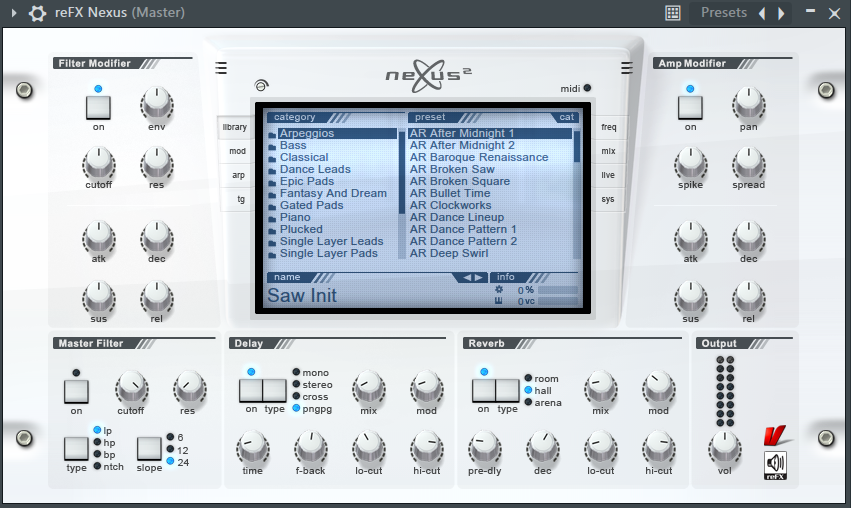Toggle the Filter Modifier on button
This screenshot has width=851, height=508.
(98, 107)
